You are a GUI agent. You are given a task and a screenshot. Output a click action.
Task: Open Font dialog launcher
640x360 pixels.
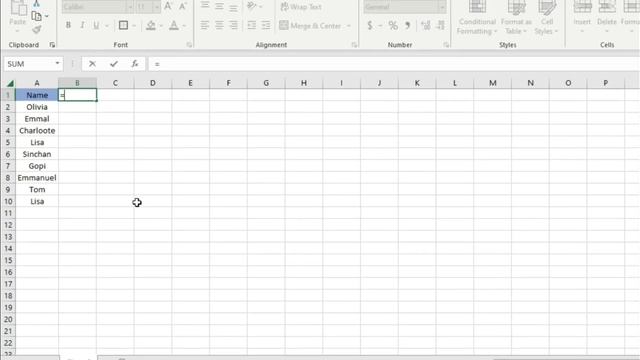[x=189, y=45]
